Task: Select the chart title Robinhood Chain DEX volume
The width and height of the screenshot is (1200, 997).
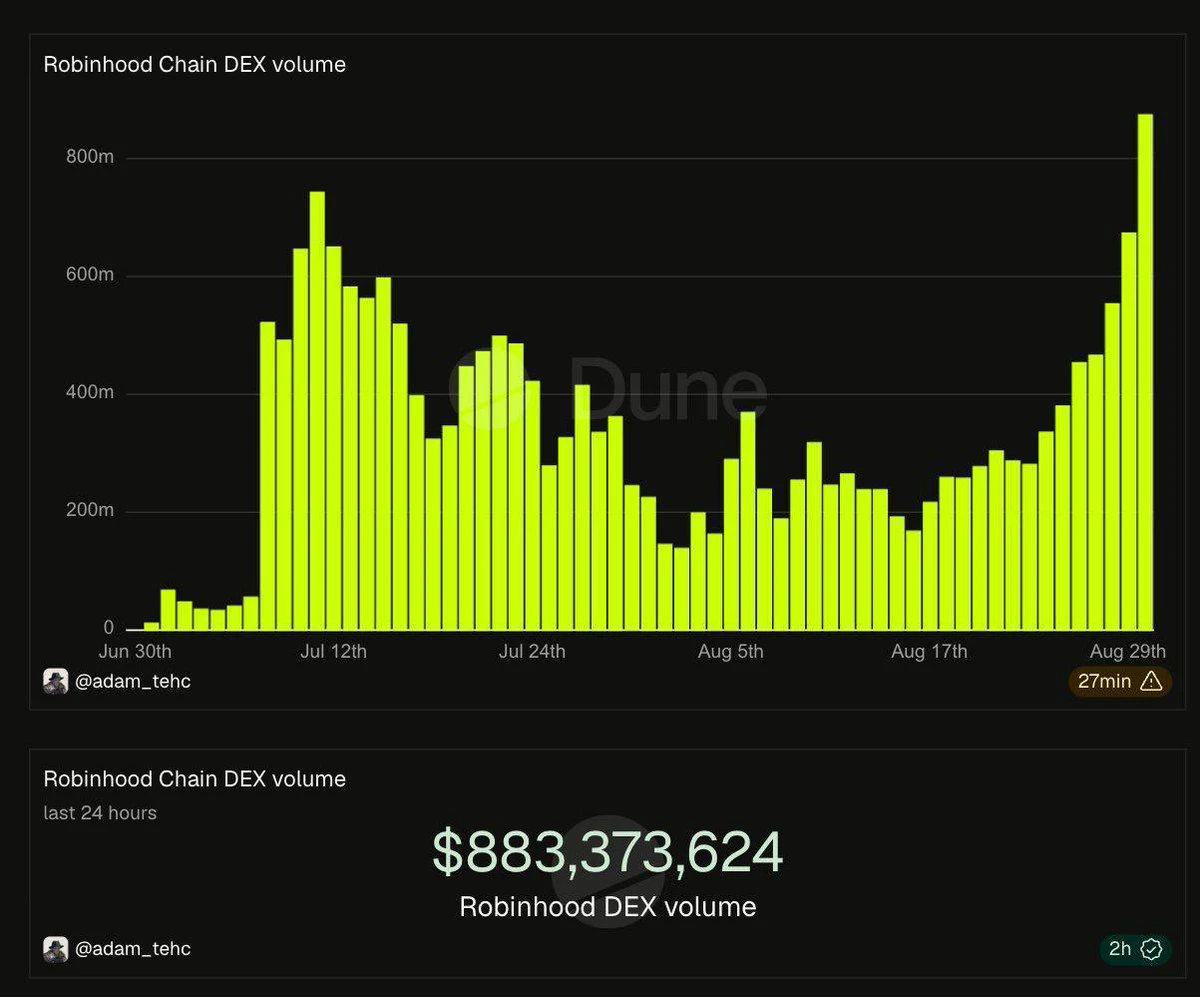Action: point(195,64)
